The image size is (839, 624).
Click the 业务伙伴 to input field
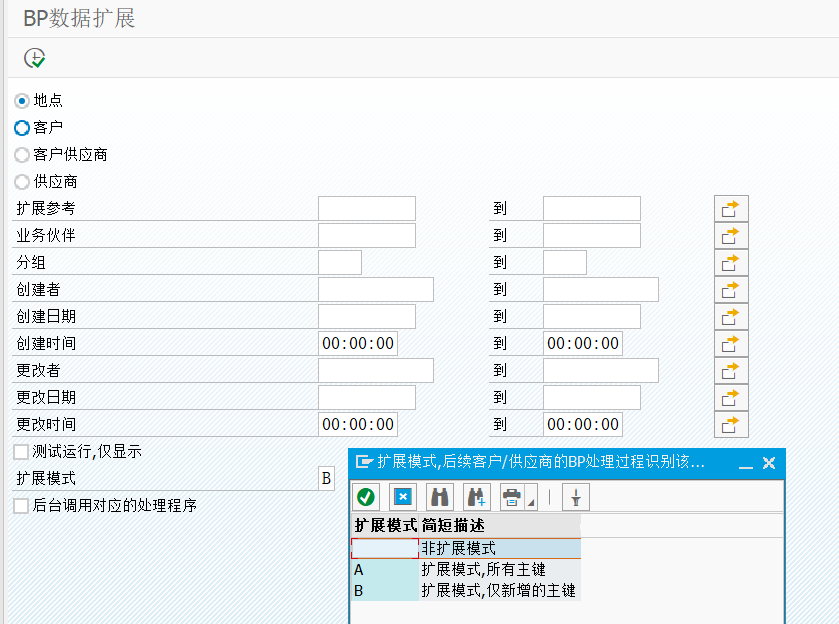point(592,235)
